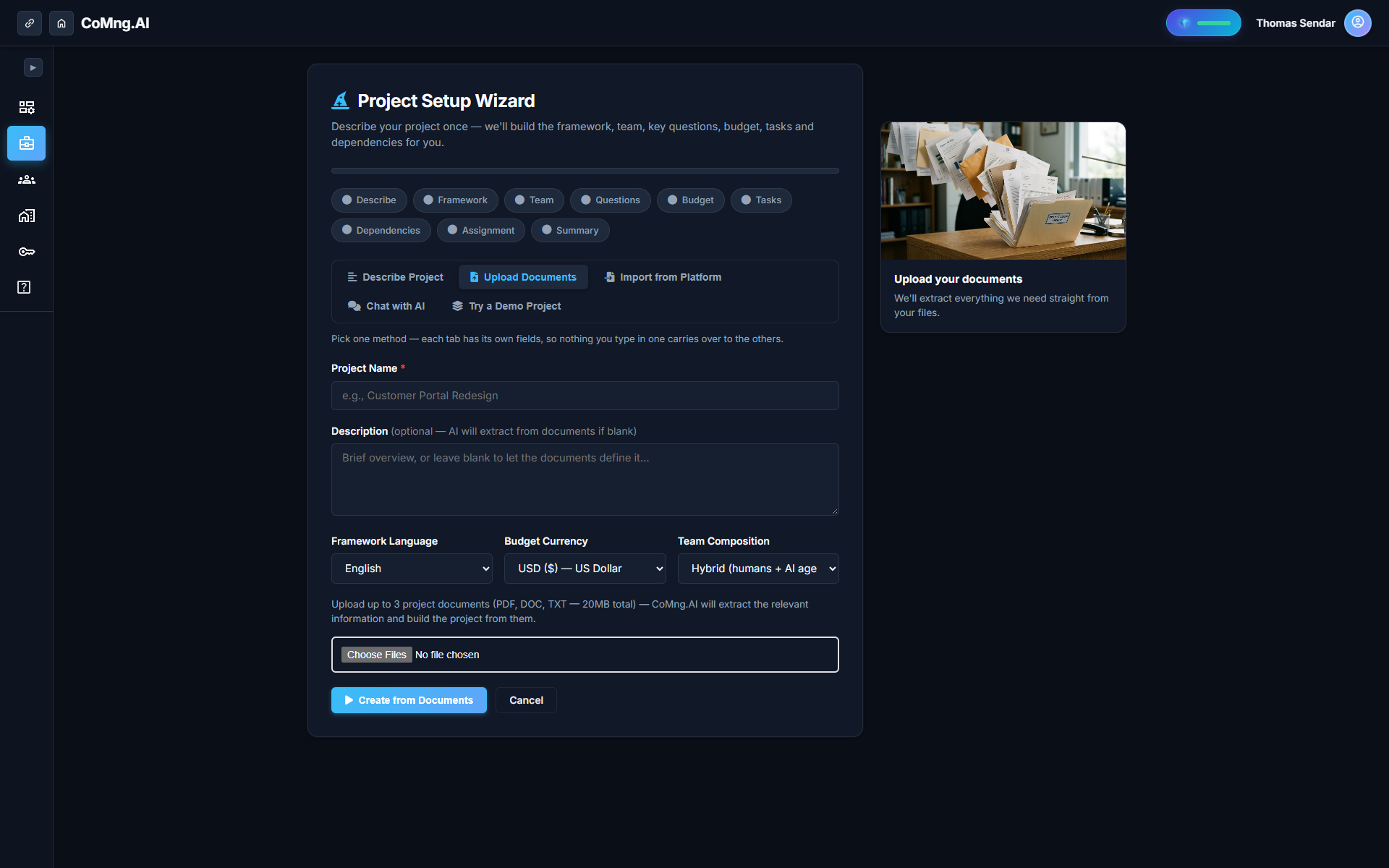Select the Team step chip
The height and width of the screenshot is (868, 1389).
coord(534,200)
